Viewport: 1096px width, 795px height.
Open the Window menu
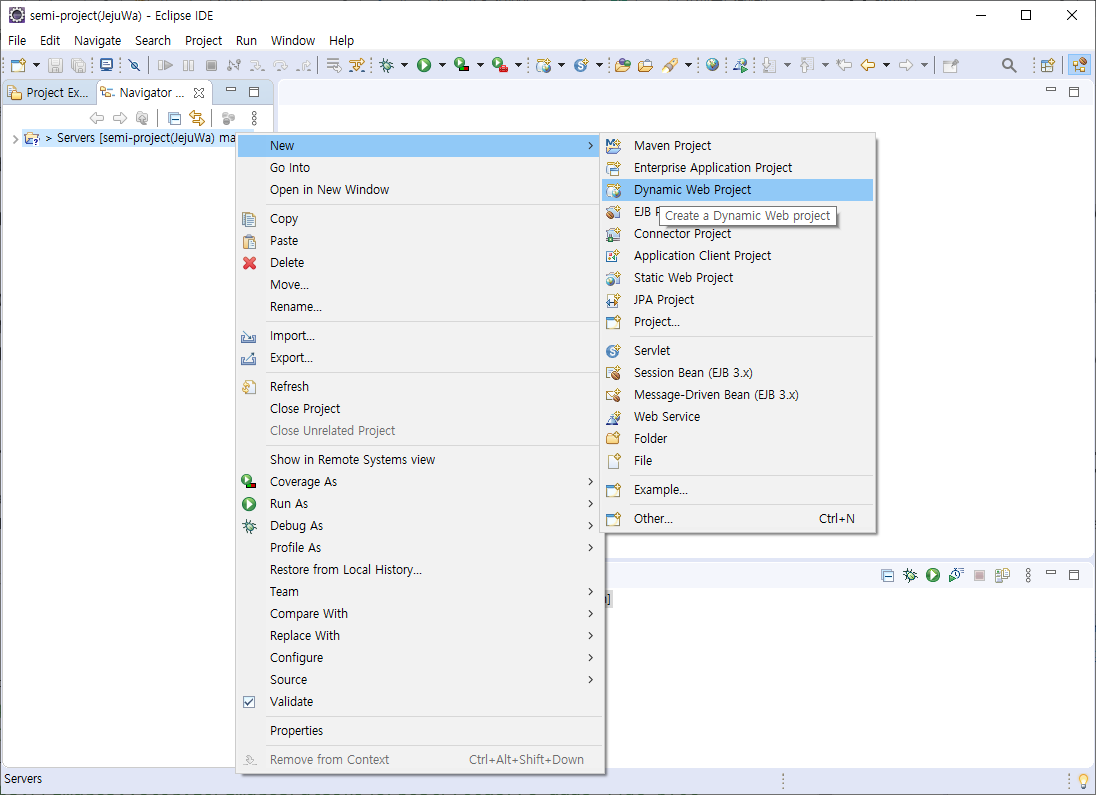pos(293,41)
